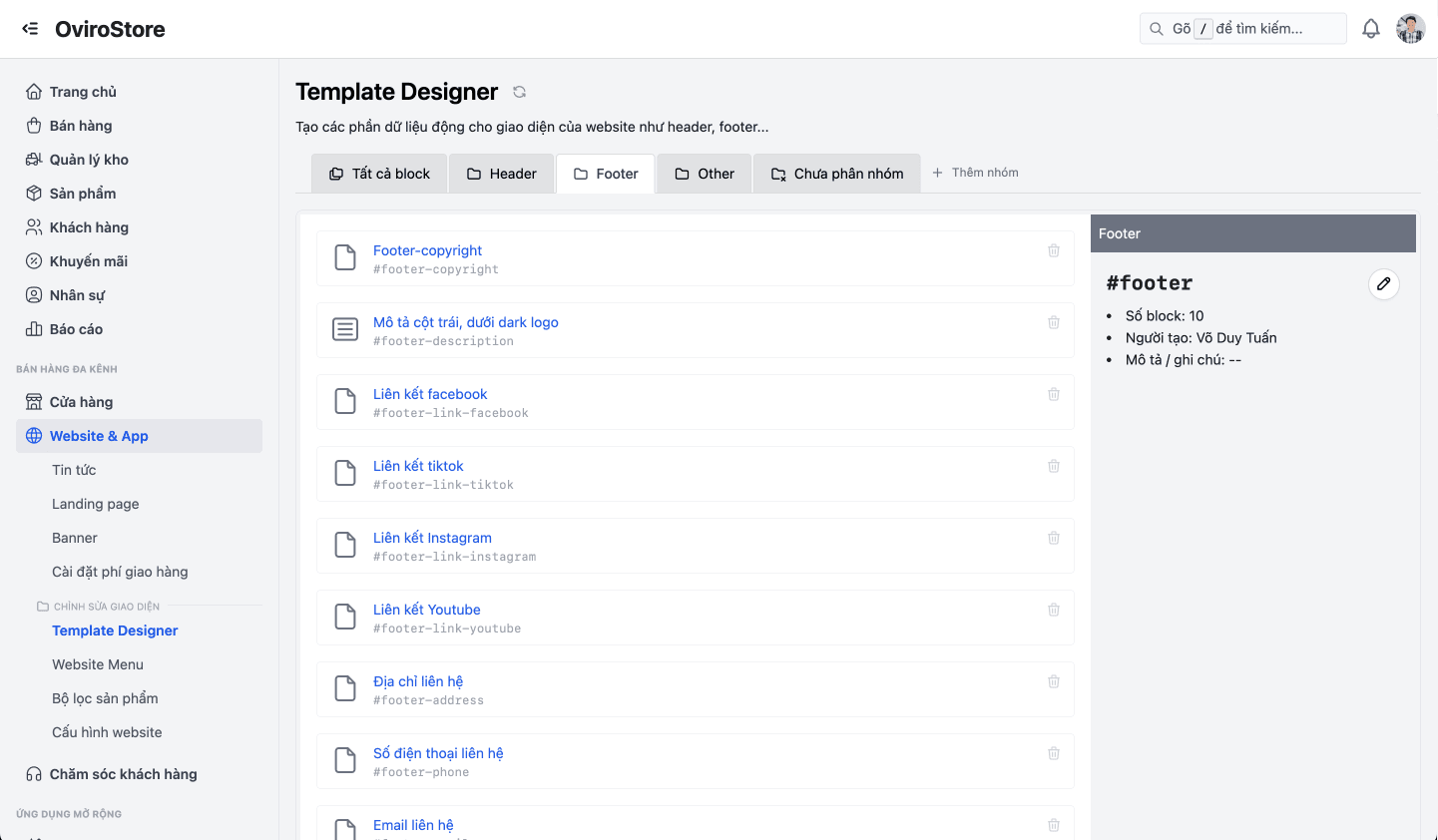Open the Chưa phân nhóm tab
The height and width of the screenshot is (840, 1438).
[x=836, y=173]
